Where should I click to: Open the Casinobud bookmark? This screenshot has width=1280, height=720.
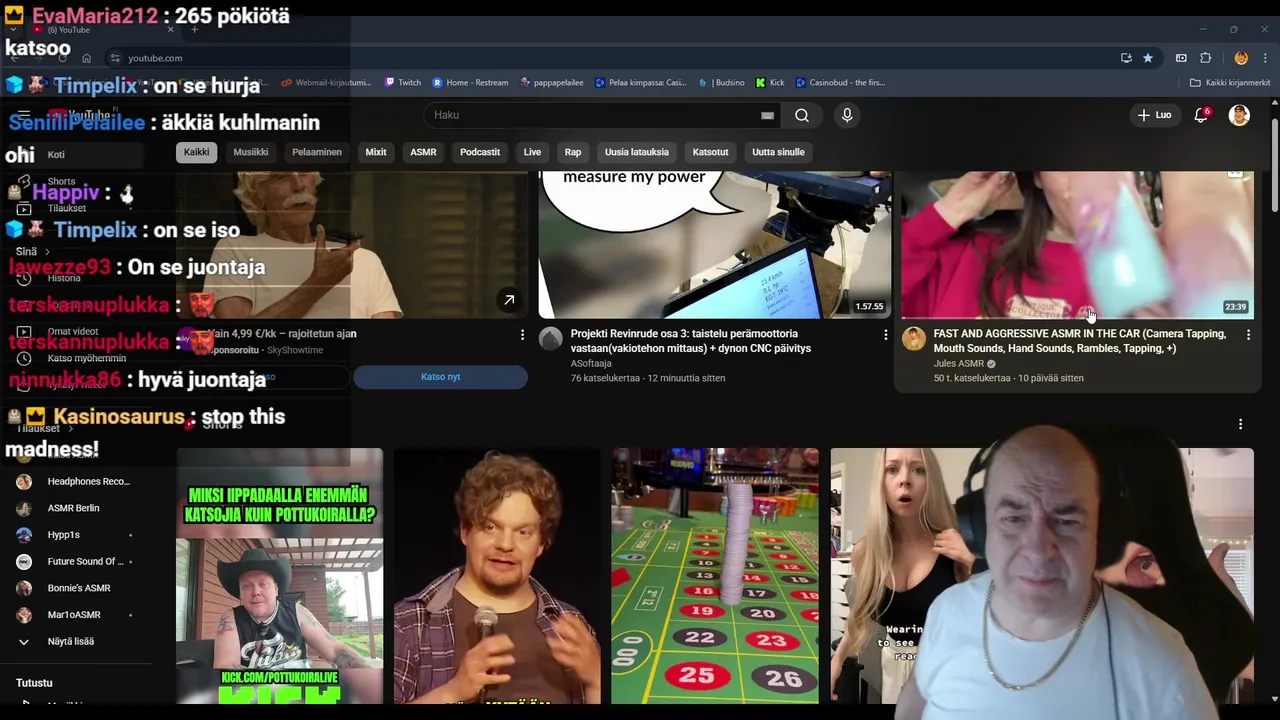coord(840,83)
